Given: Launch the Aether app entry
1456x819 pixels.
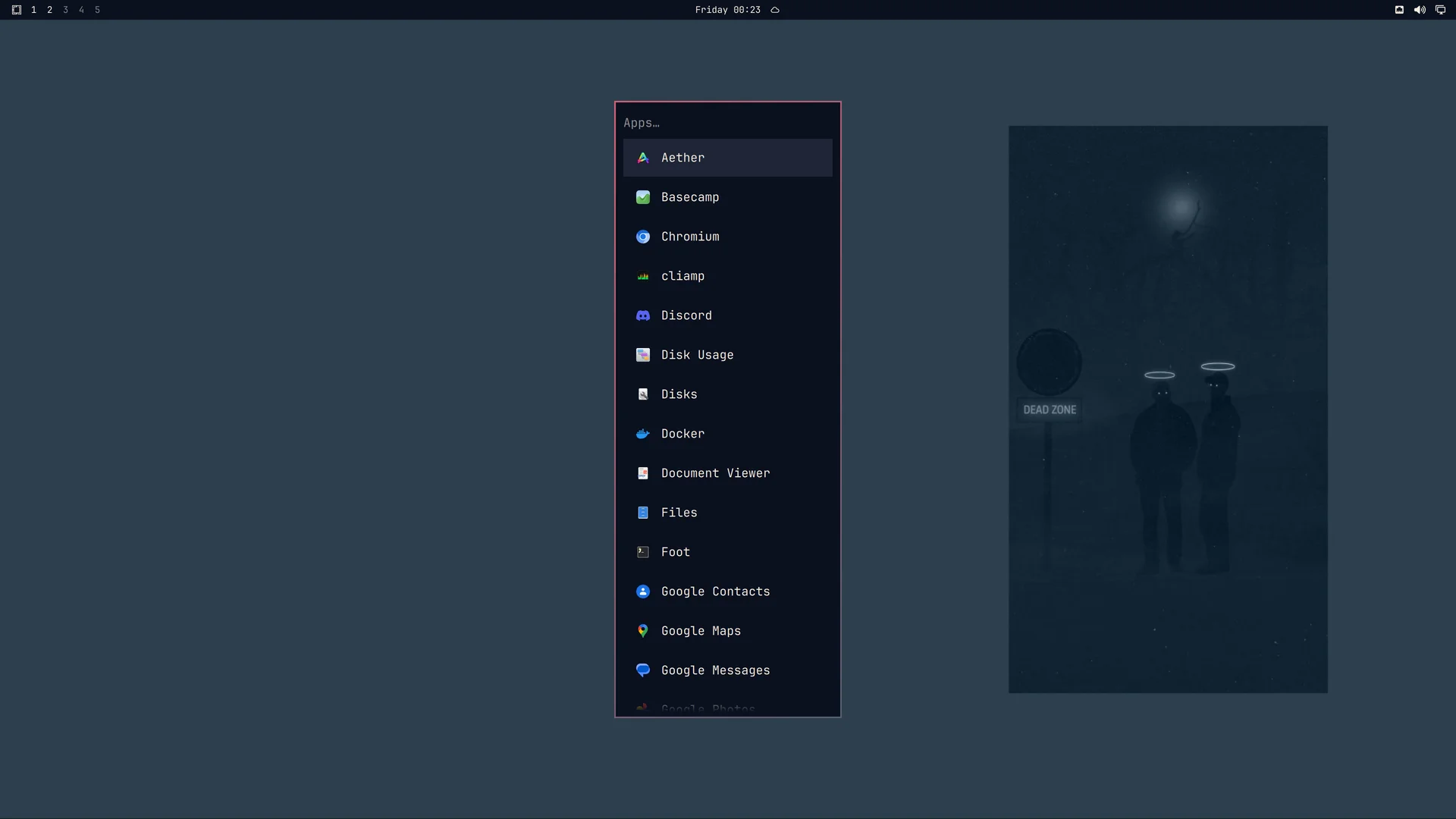Looking at the screenshot, I should [727, 158].
